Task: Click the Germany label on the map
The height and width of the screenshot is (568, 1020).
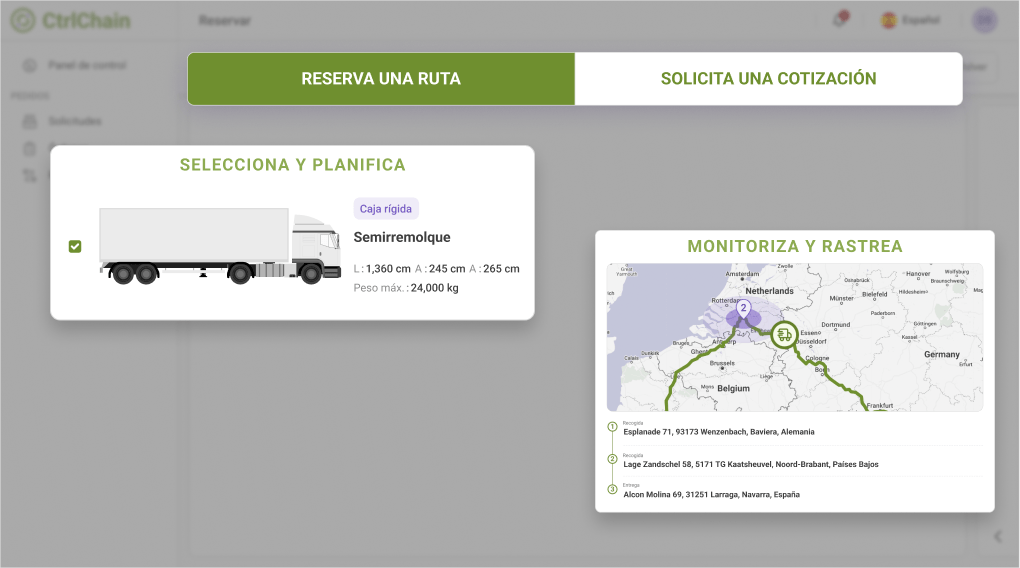Action: pyautogui.click(x=941, y=355)
